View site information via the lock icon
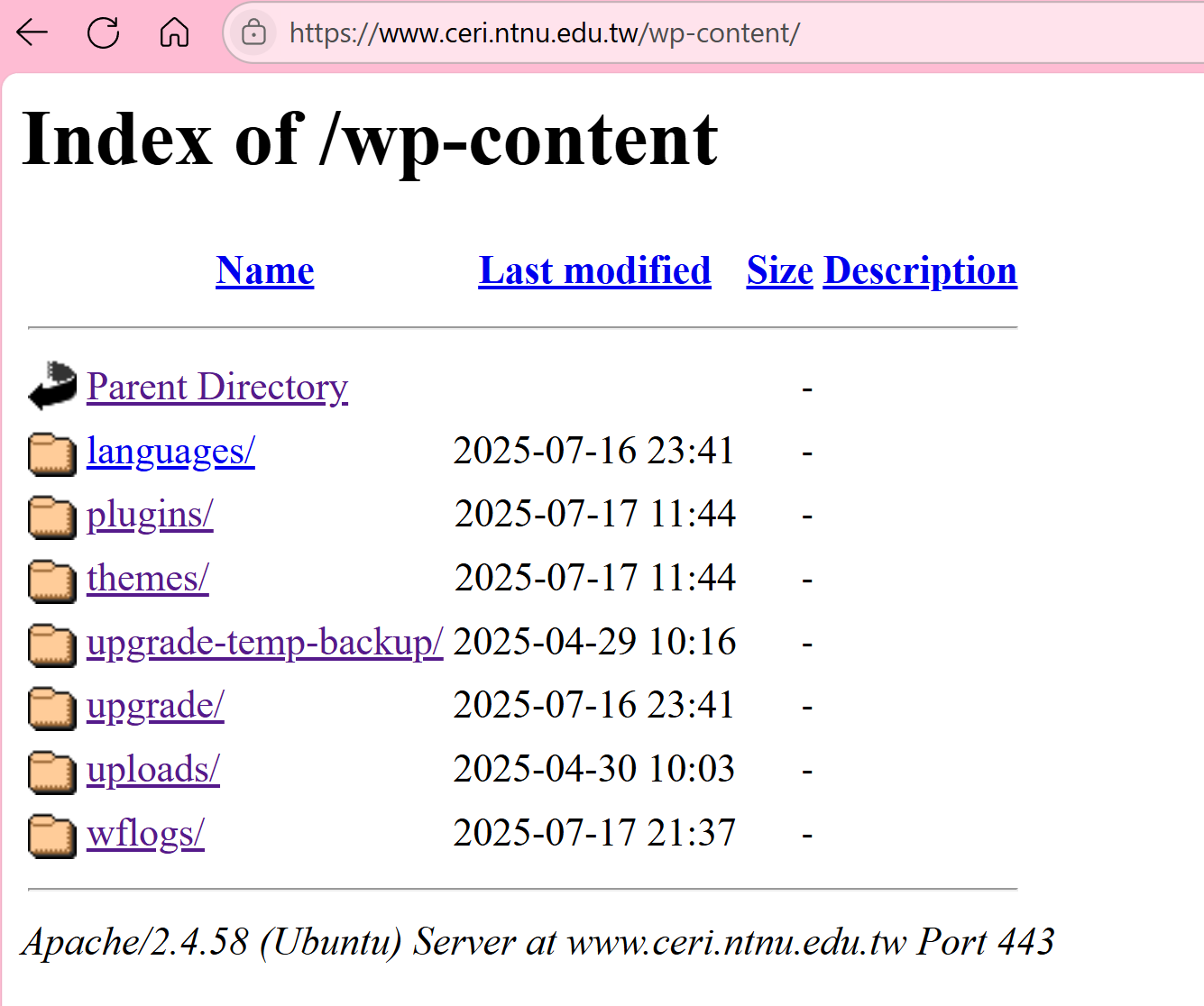The width and height of the screenshot is (1204, 1006). pos(254,33)
